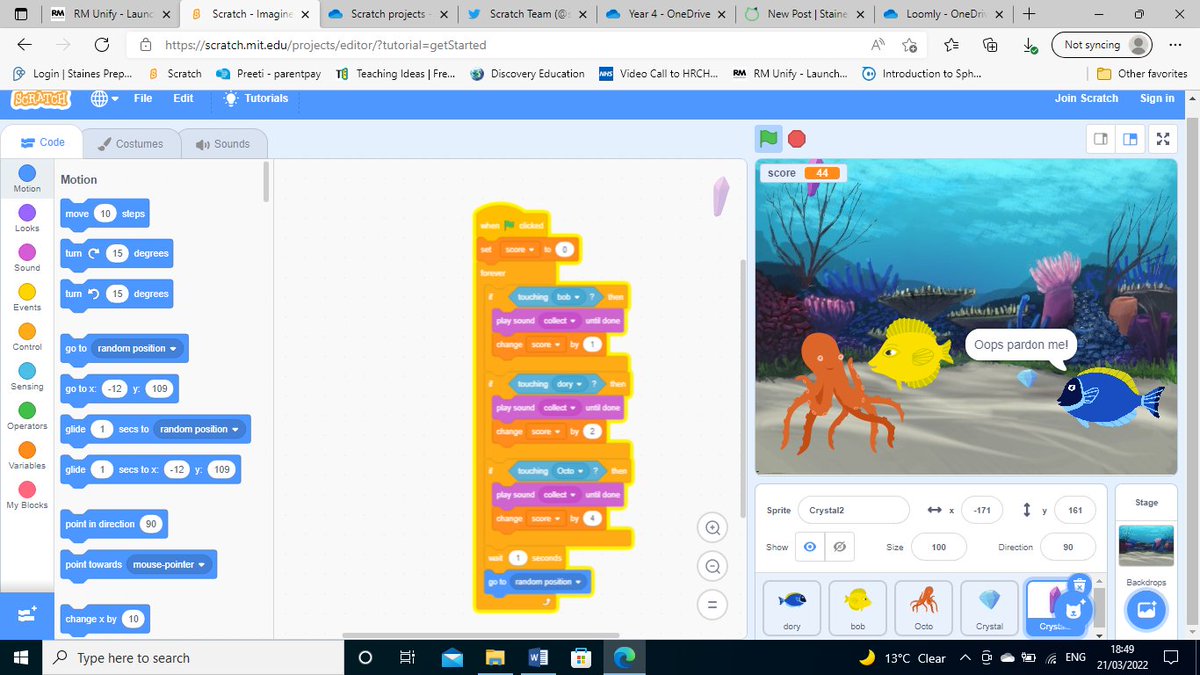Select the Variables block category

click(x=27, y=457)
